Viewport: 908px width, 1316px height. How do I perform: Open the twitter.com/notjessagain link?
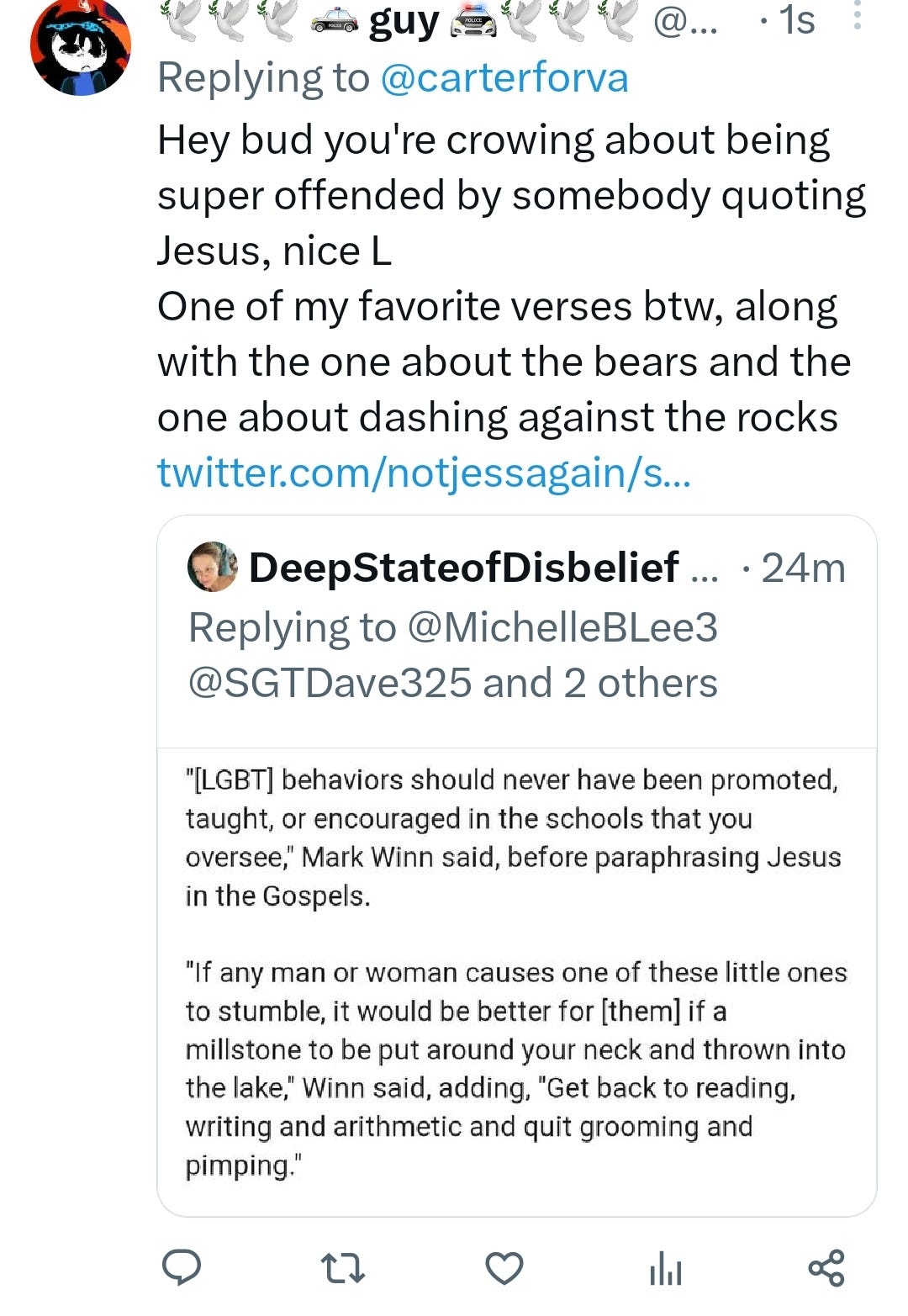[424, 472]
